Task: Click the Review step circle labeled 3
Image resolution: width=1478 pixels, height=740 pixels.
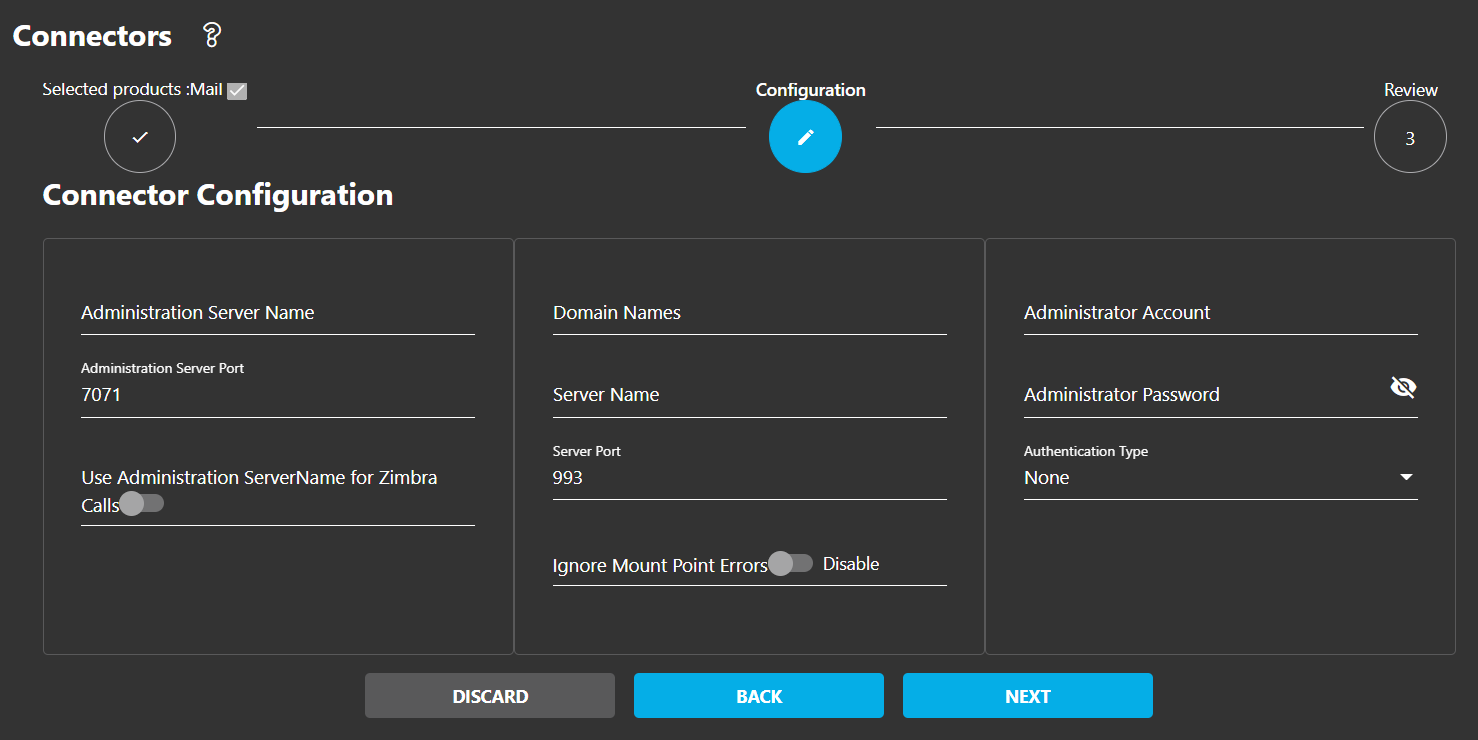Action: pos(1410,136)
